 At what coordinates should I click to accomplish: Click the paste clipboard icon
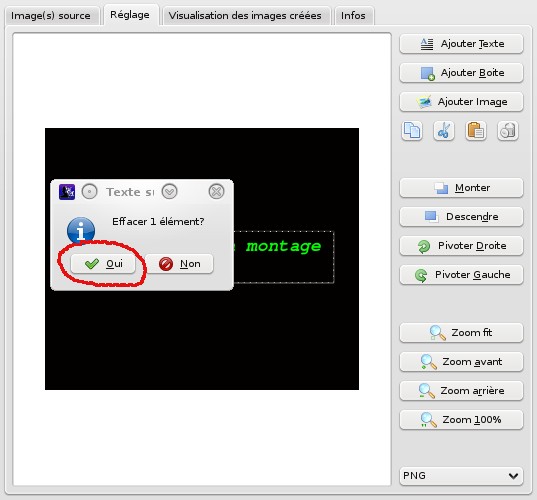pyautogui.click(x=476, y=131)
